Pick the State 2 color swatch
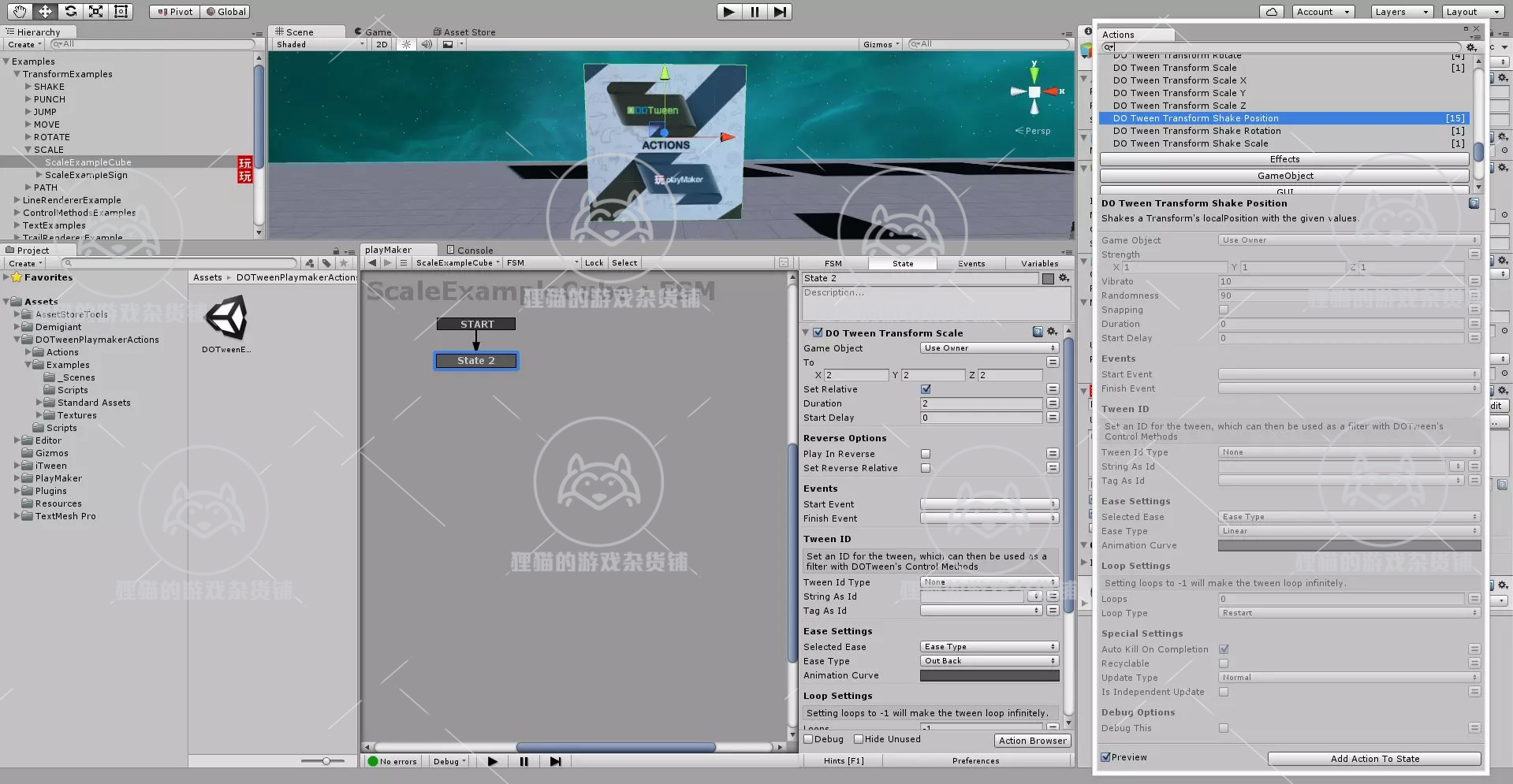The width and height of the screenshot is (1513, 784). click(1048, 278)
